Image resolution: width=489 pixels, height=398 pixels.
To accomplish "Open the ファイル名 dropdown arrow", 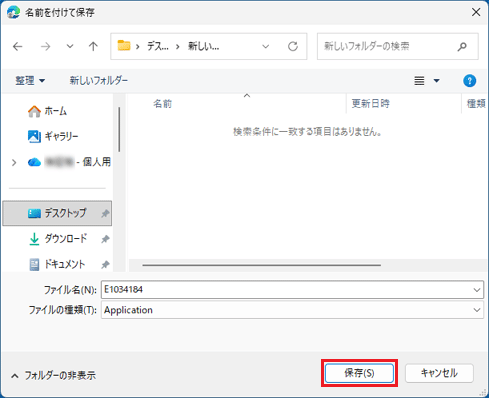I will (x=477, y=290).
